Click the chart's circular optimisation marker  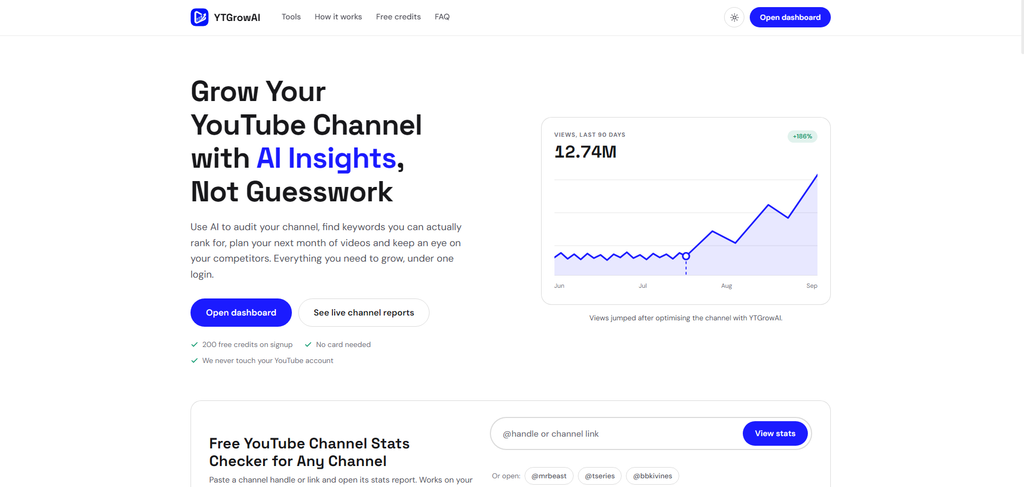coord(686,256)
